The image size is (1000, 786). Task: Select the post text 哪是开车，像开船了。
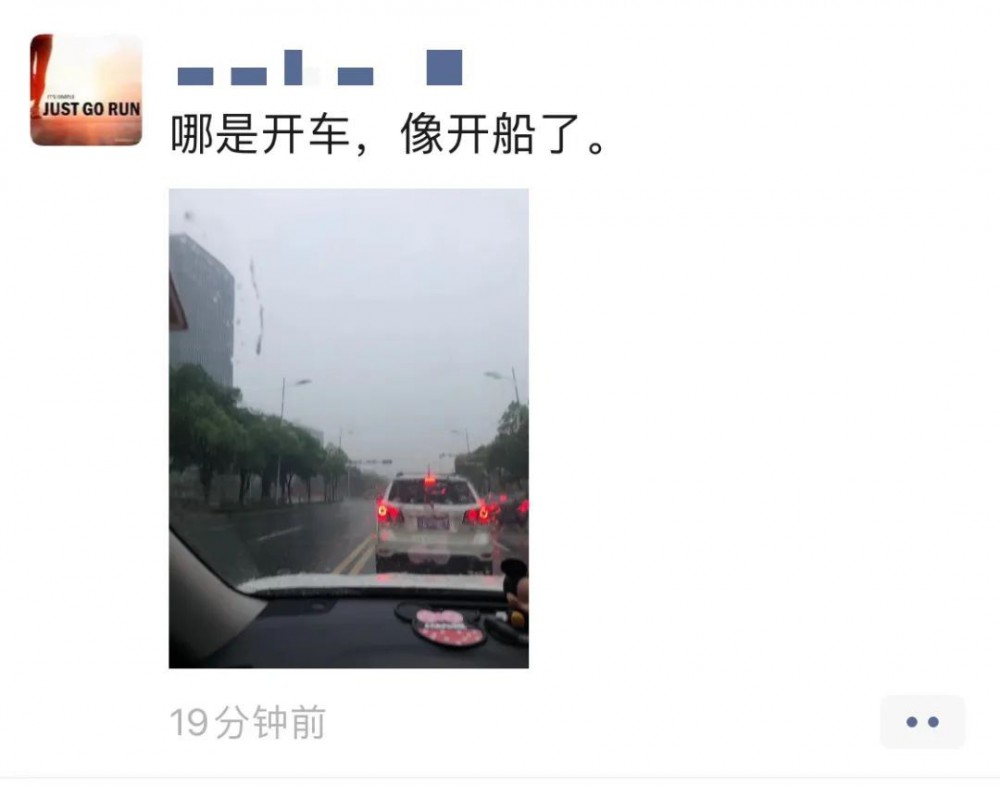click(x=388, y=134)
